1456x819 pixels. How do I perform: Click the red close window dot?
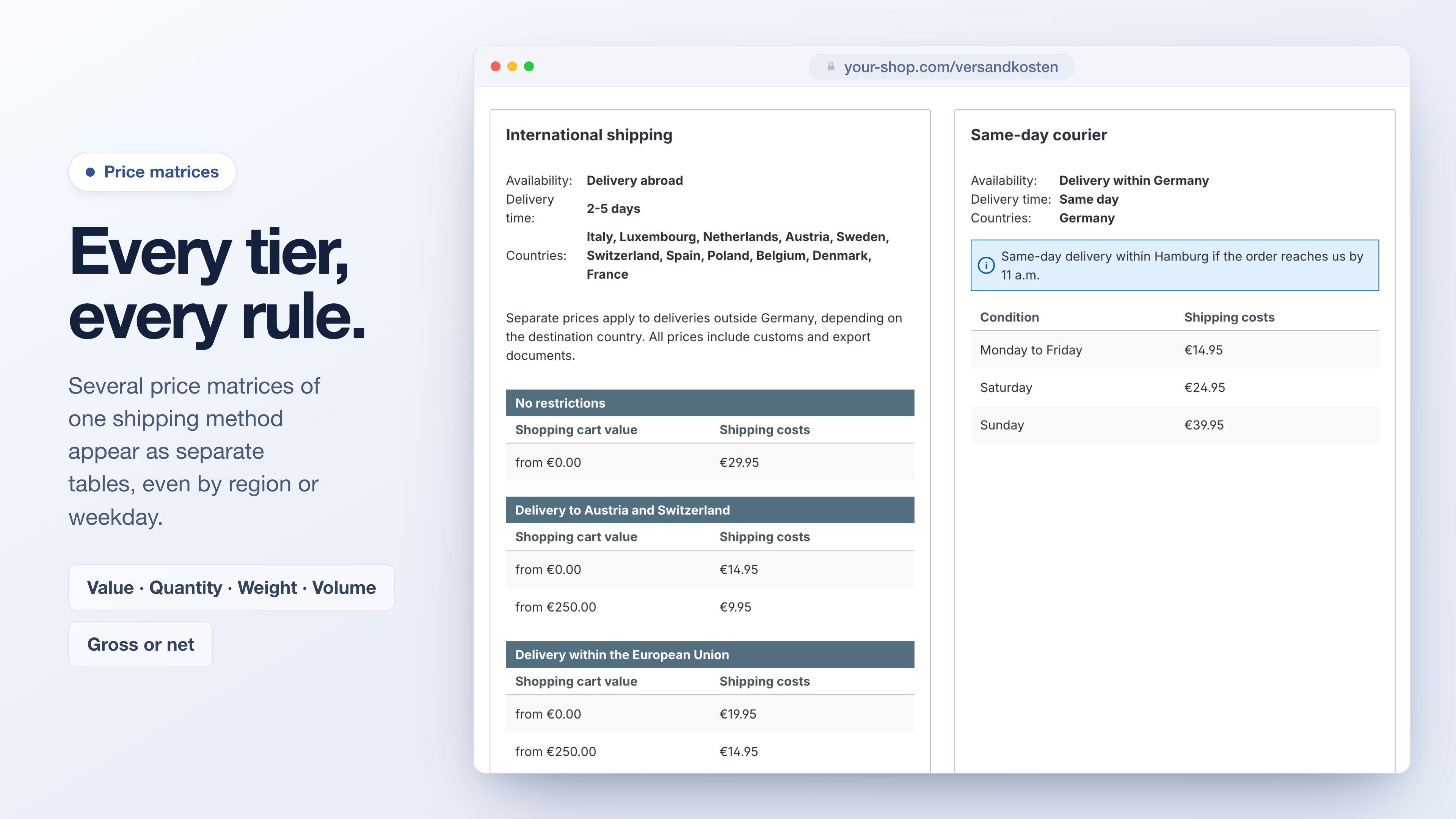pos(496,66)
